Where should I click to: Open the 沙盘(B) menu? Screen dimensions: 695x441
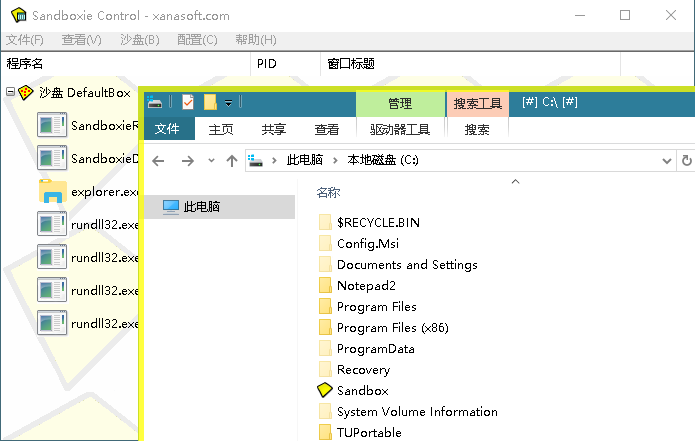(x=139, y=40)
